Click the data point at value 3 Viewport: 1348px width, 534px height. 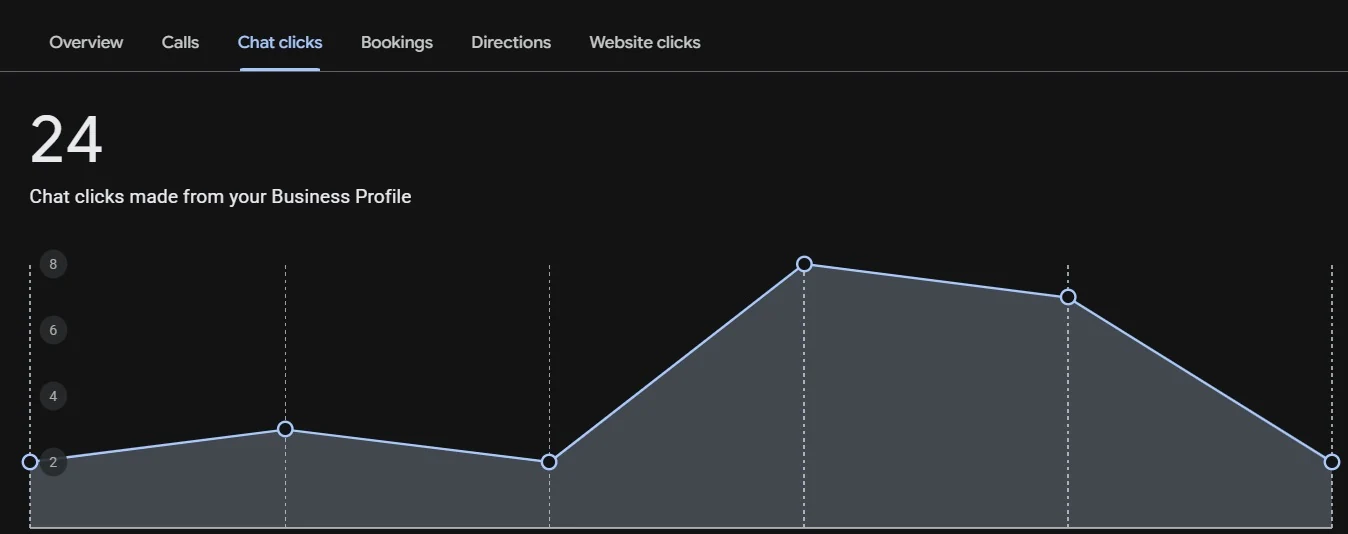(285, 429)
